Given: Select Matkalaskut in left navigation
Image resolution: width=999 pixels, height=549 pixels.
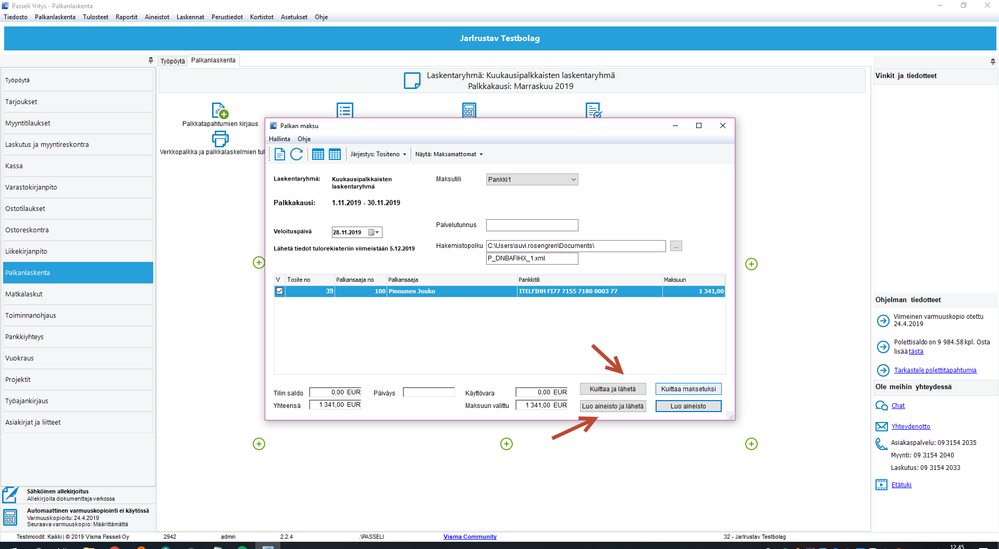Looking at the screenshot, I should point(78,294).
